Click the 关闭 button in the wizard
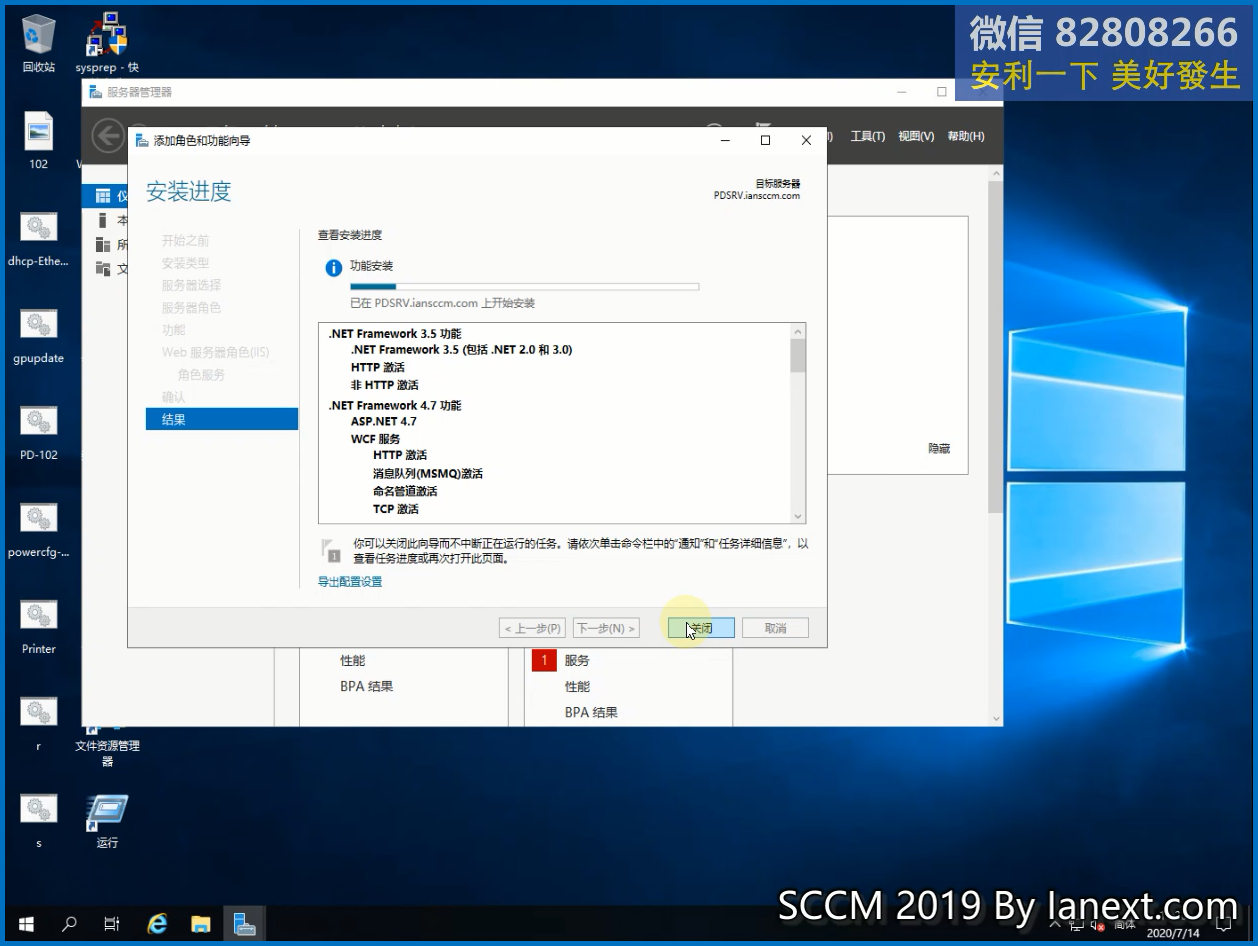Screen dimensions: 1258x946 701,628
